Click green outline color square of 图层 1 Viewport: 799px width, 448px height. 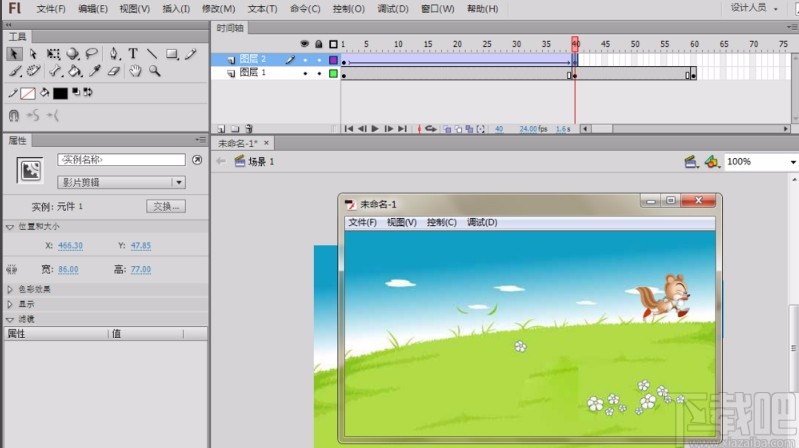pyautogui.click(x=333, y=73)
